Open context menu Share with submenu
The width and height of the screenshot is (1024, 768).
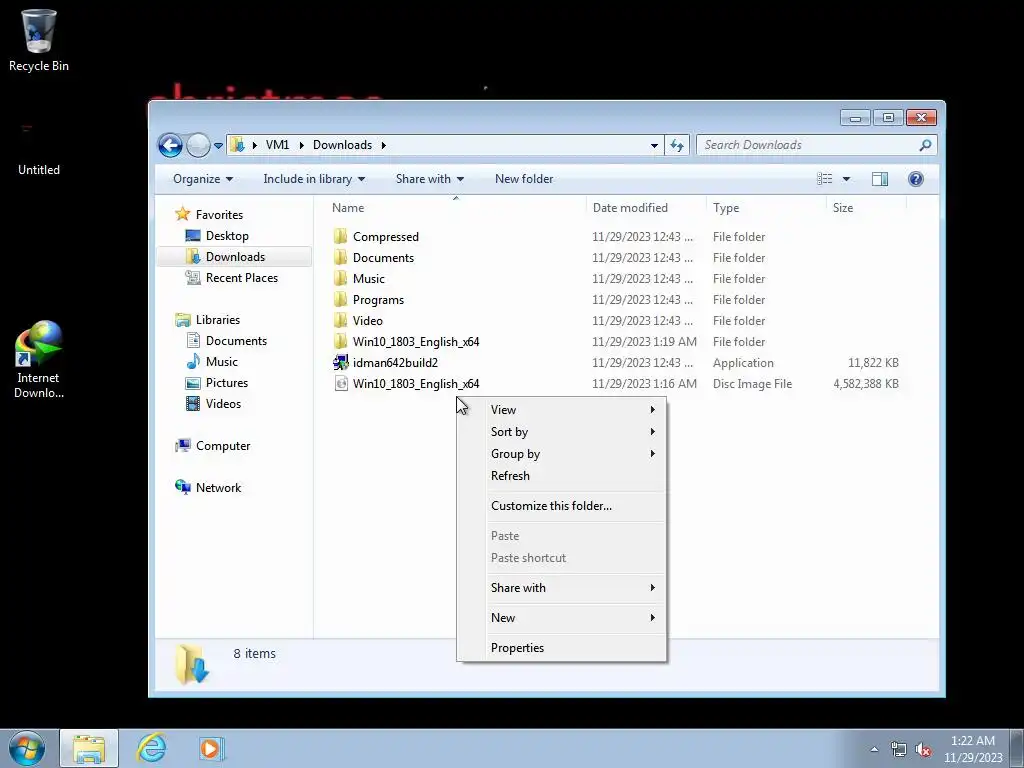click(562, 588)
